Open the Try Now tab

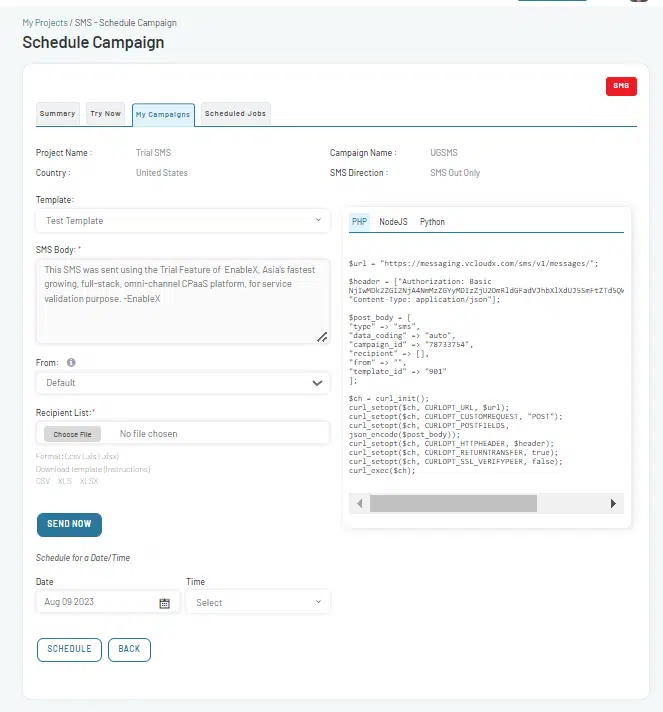(105, 114)
